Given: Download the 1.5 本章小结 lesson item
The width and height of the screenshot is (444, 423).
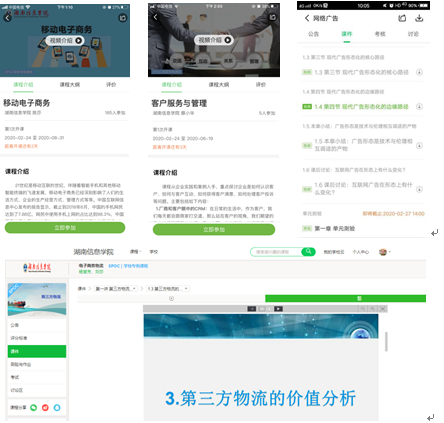Looking at the screenshot, I should click(x=419, y=145).
